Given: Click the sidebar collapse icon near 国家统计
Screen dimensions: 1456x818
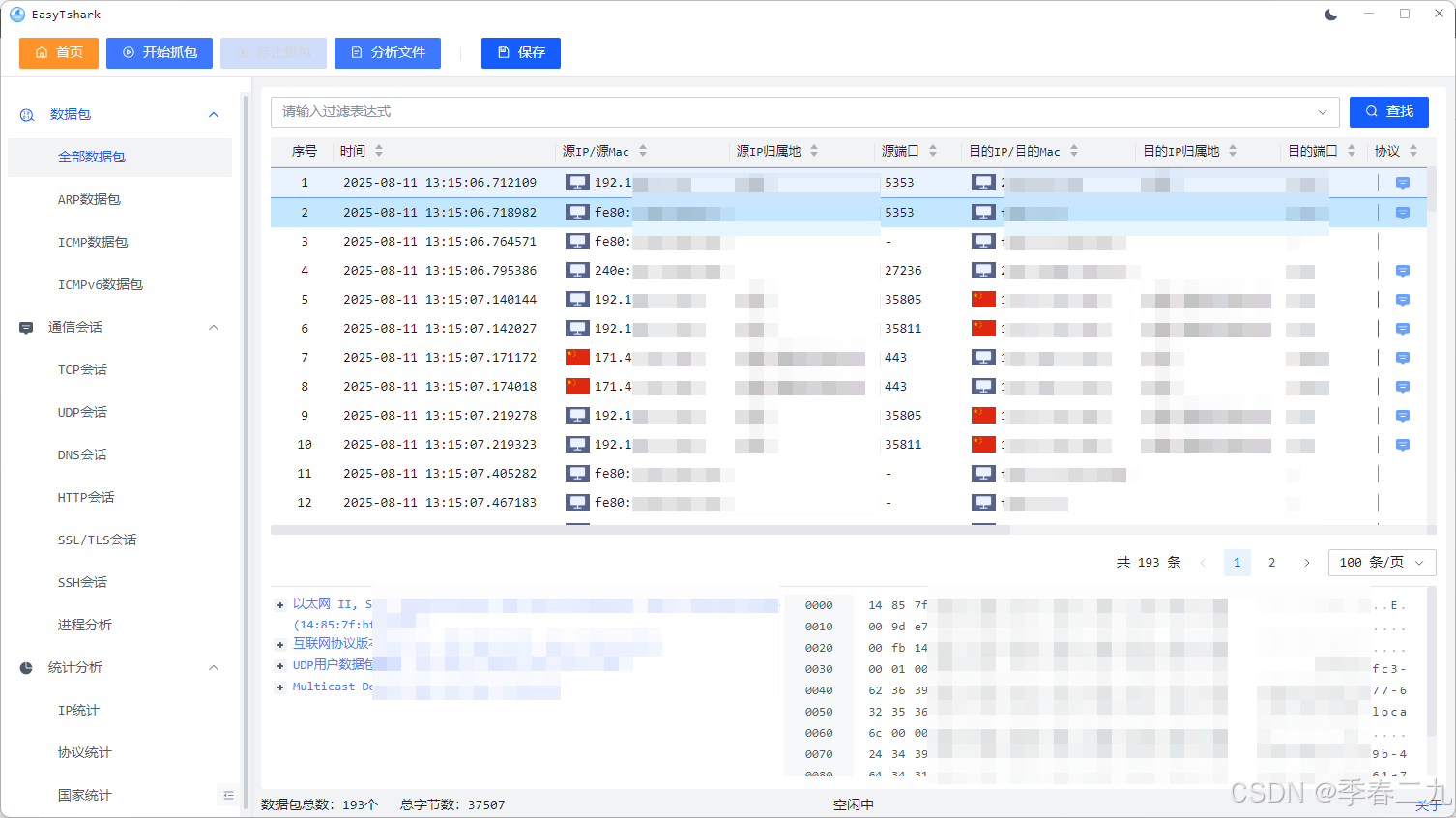Looking at the screenshot, I should pyautogui.click(x=228, y=795).
